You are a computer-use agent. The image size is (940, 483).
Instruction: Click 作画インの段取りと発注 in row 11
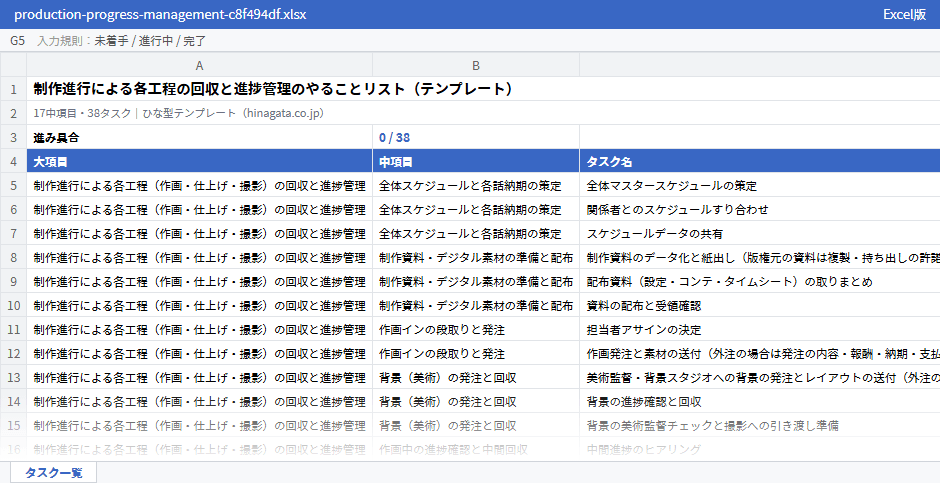[x=476, y=330]
